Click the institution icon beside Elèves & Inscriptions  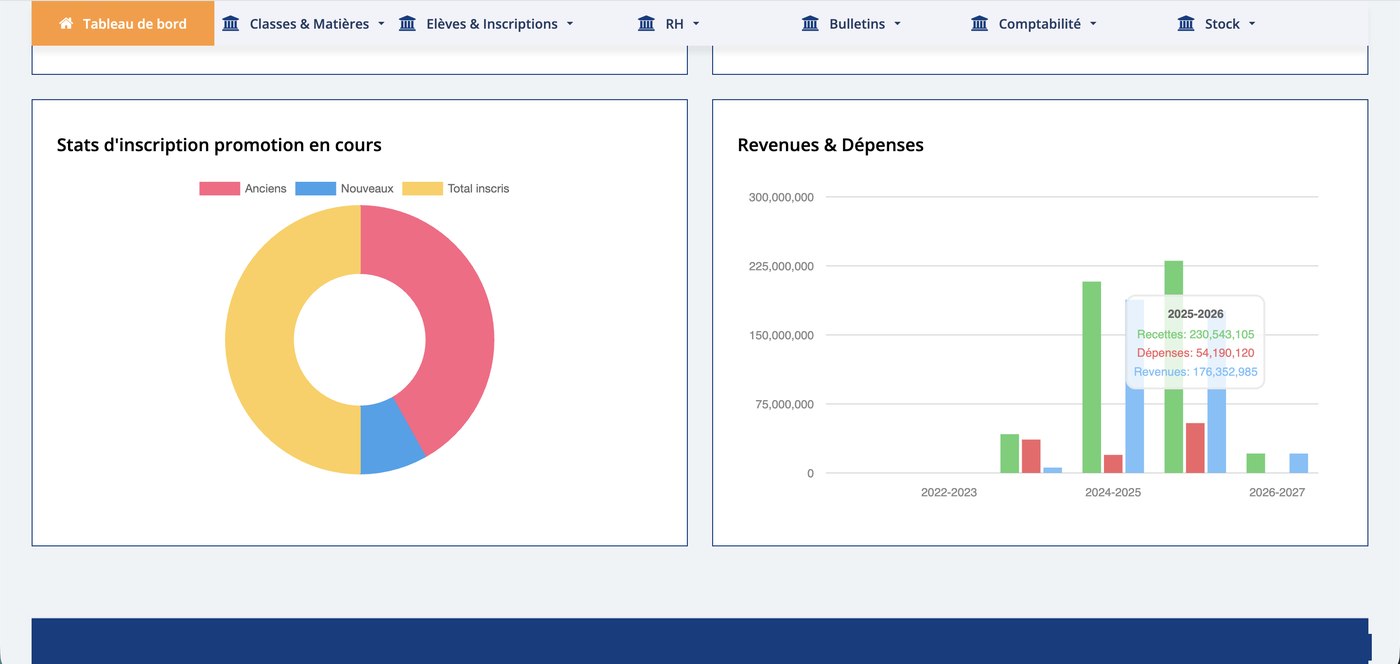tap(407, 23)
